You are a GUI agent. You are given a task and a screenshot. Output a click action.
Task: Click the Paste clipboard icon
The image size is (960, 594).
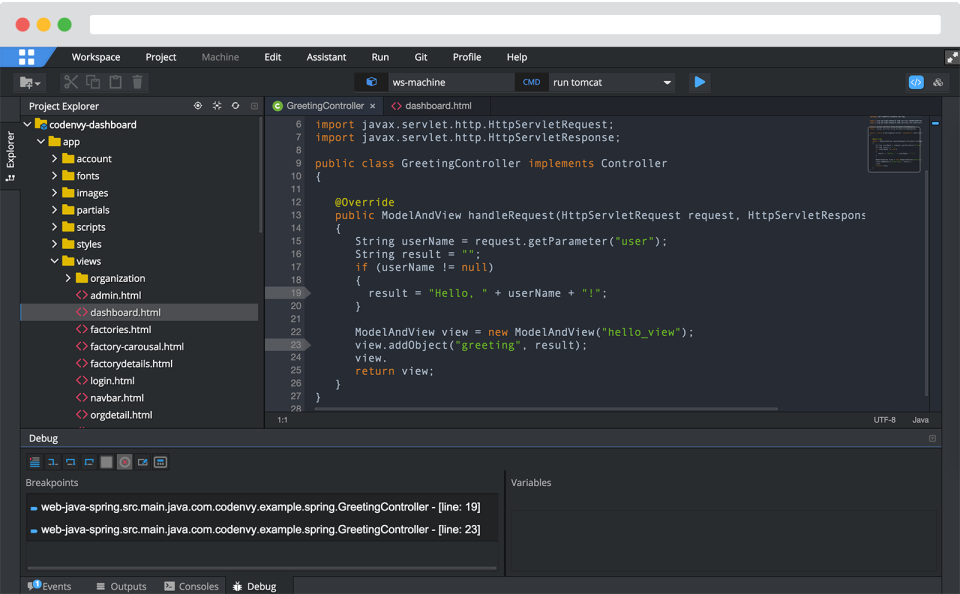[115, 82]
